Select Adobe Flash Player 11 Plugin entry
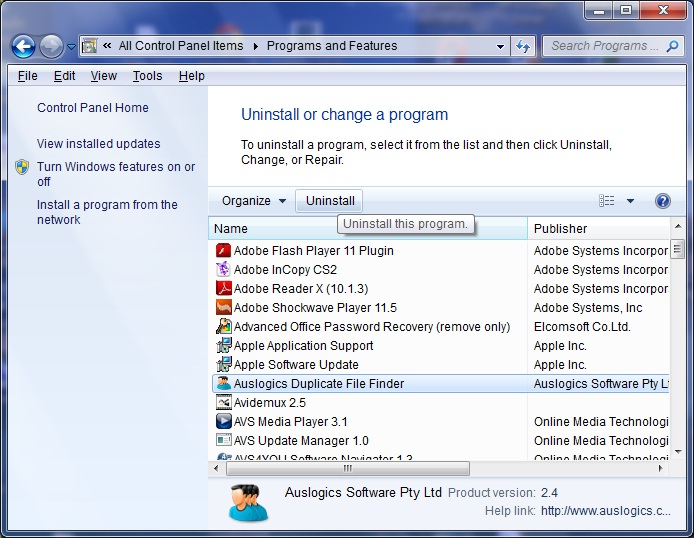 click(x=313, y=251)
